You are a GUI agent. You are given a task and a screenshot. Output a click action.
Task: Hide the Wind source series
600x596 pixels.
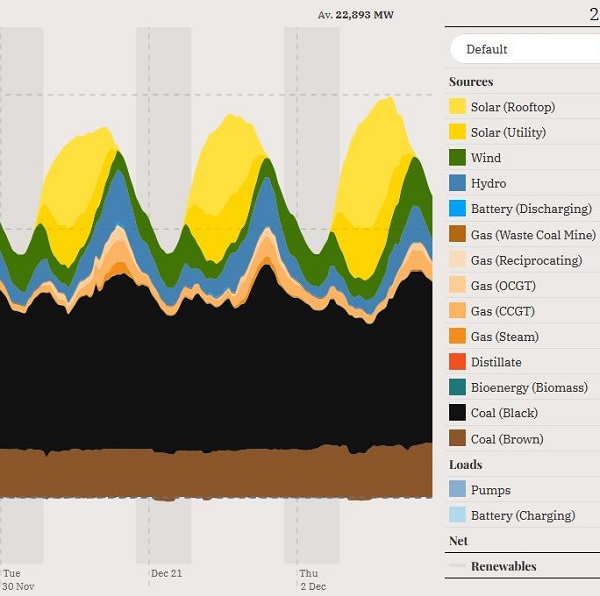click(486, 158)
